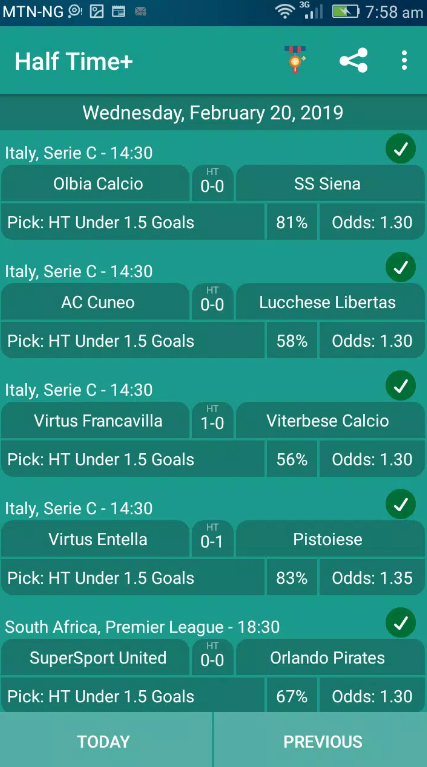The height and width of the screenshot is (767, 427).
Task: Tap the medal award icon
Action: pos(295,60)
